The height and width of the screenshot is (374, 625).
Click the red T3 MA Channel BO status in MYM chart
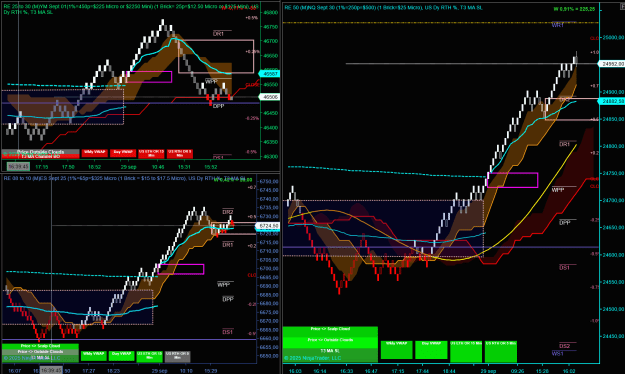[x=40, y=156]
